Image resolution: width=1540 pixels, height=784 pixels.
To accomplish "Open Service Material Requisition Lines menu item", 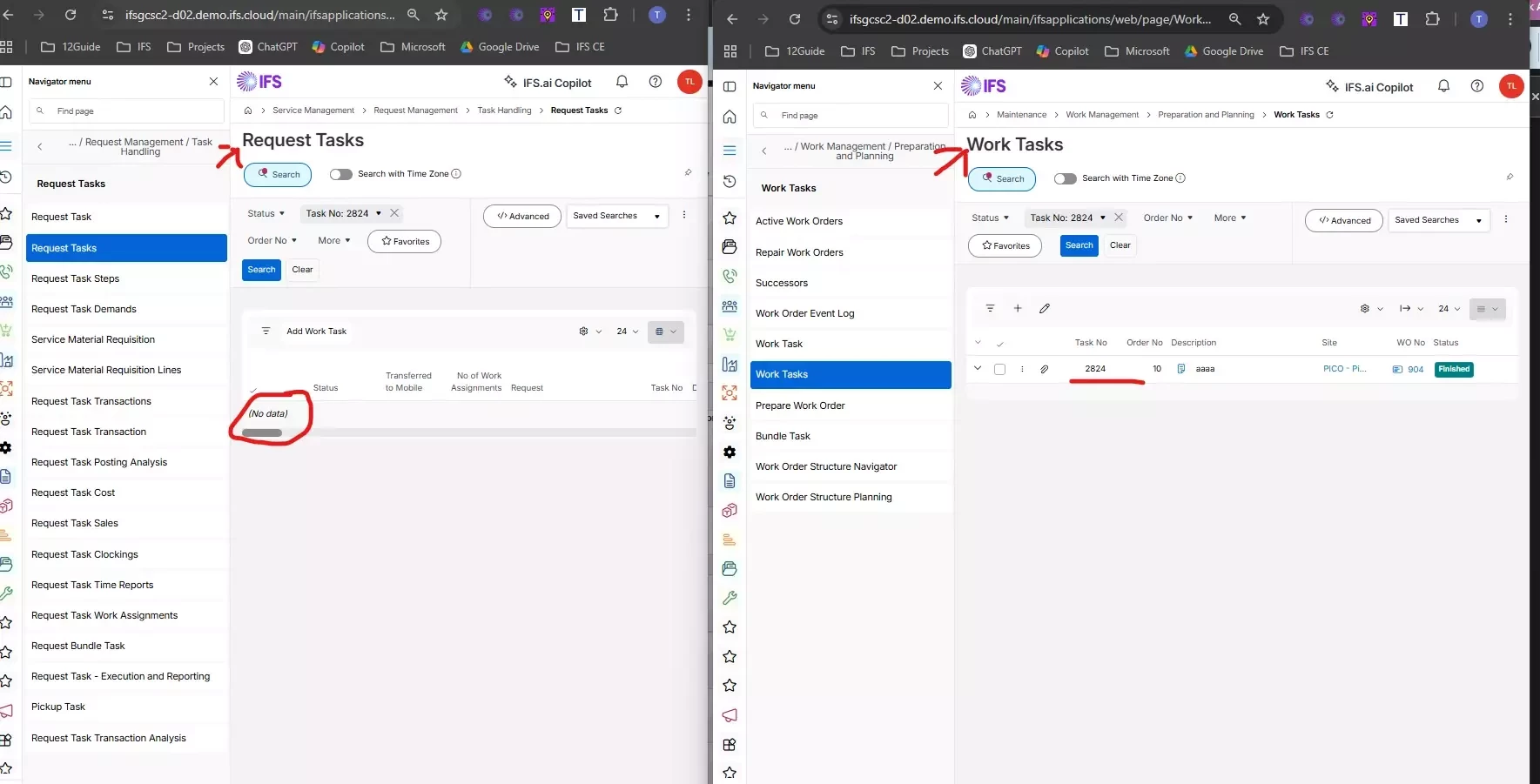I will 126,370.
